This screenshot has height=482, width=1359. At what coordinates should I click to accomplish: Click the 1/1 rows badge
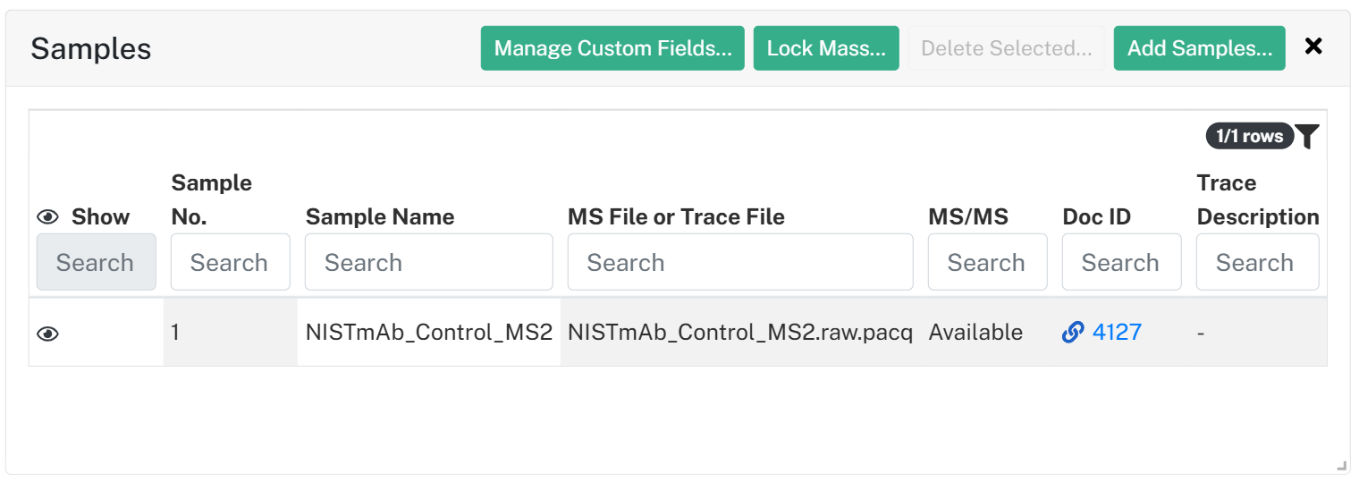tap(1250, 136)
